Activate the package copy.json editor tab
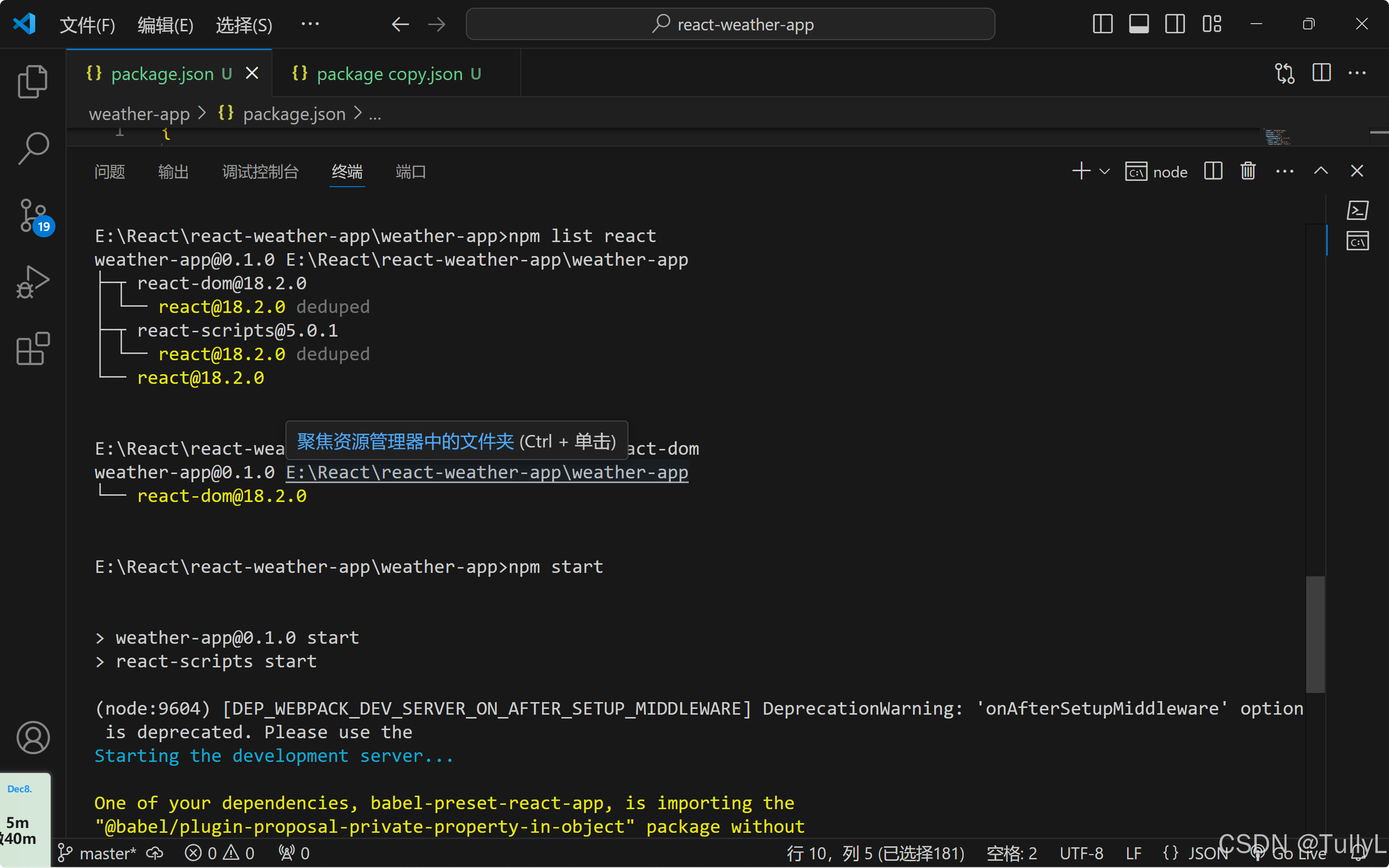1389x868 pixels. [x=396, y=73]
